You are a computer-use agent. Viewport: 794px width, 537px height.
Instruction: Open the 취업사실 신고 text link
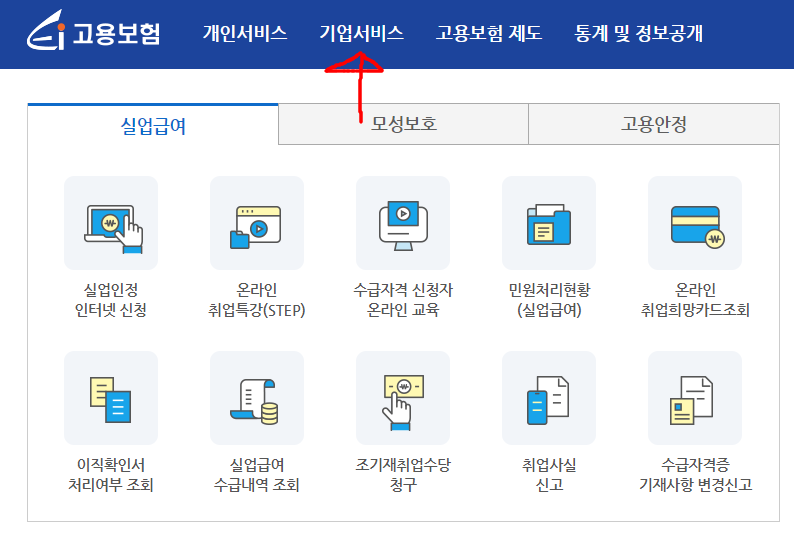(x=549, y=474)
